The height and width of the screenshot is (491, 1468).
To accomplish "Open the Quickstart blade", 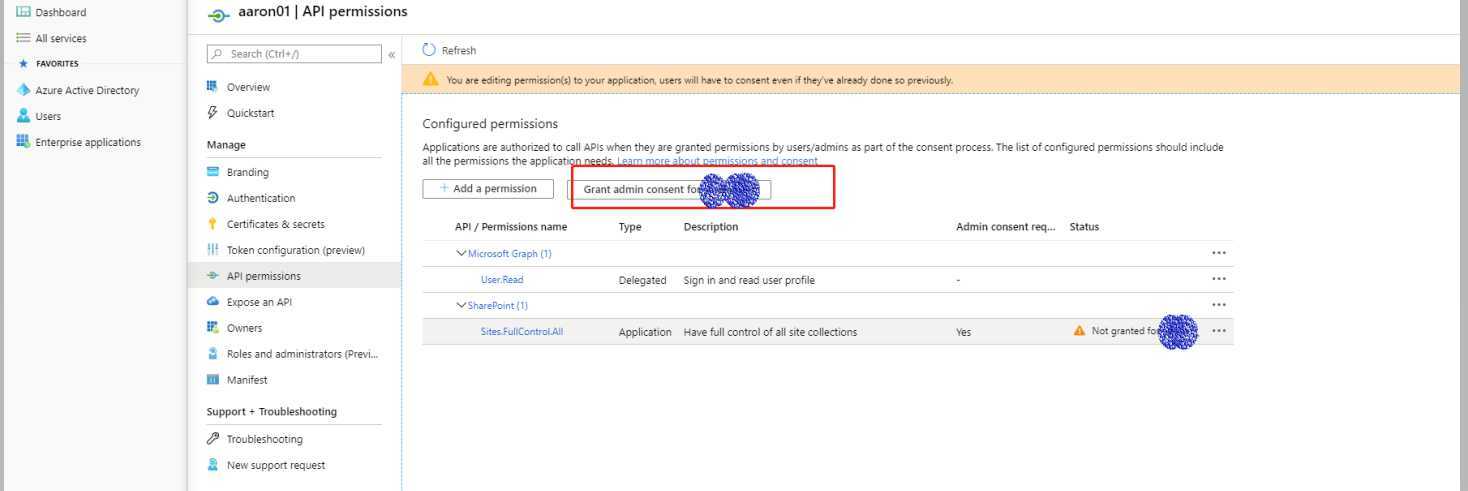I will click(x=250, y=113).
